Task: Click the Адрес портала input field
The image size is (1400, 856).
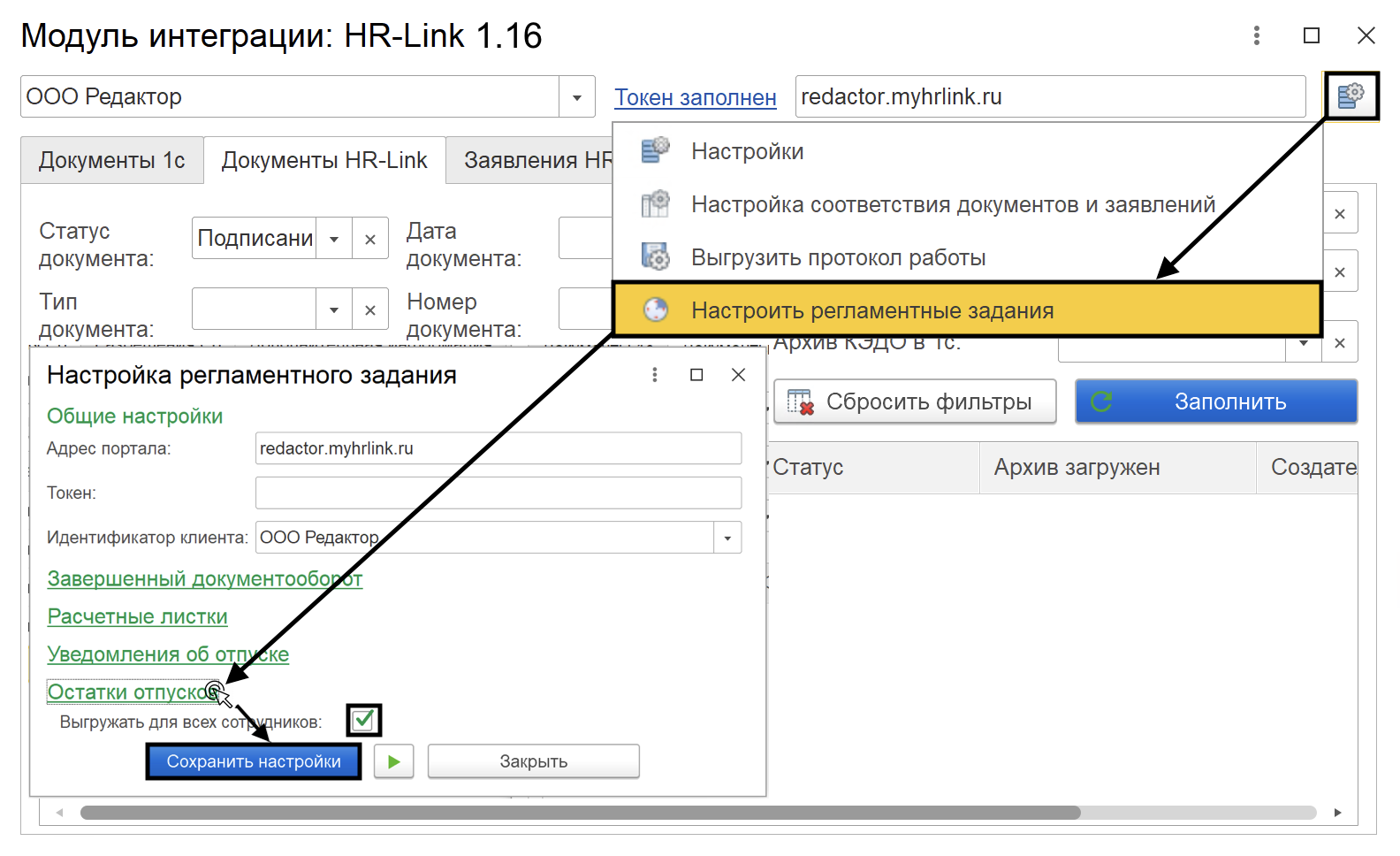Action: pyautogui.click(x=498, y=448)
